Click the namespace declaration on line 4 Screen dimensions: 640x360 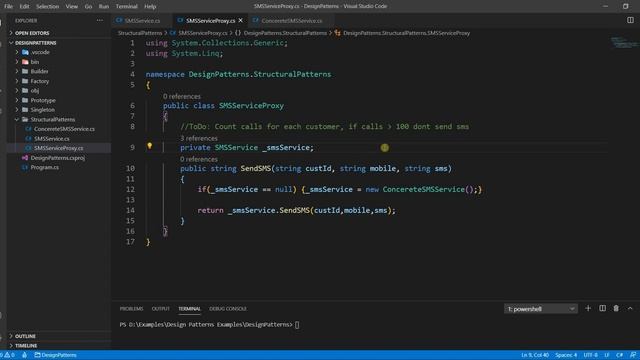(x=238, y=74)
